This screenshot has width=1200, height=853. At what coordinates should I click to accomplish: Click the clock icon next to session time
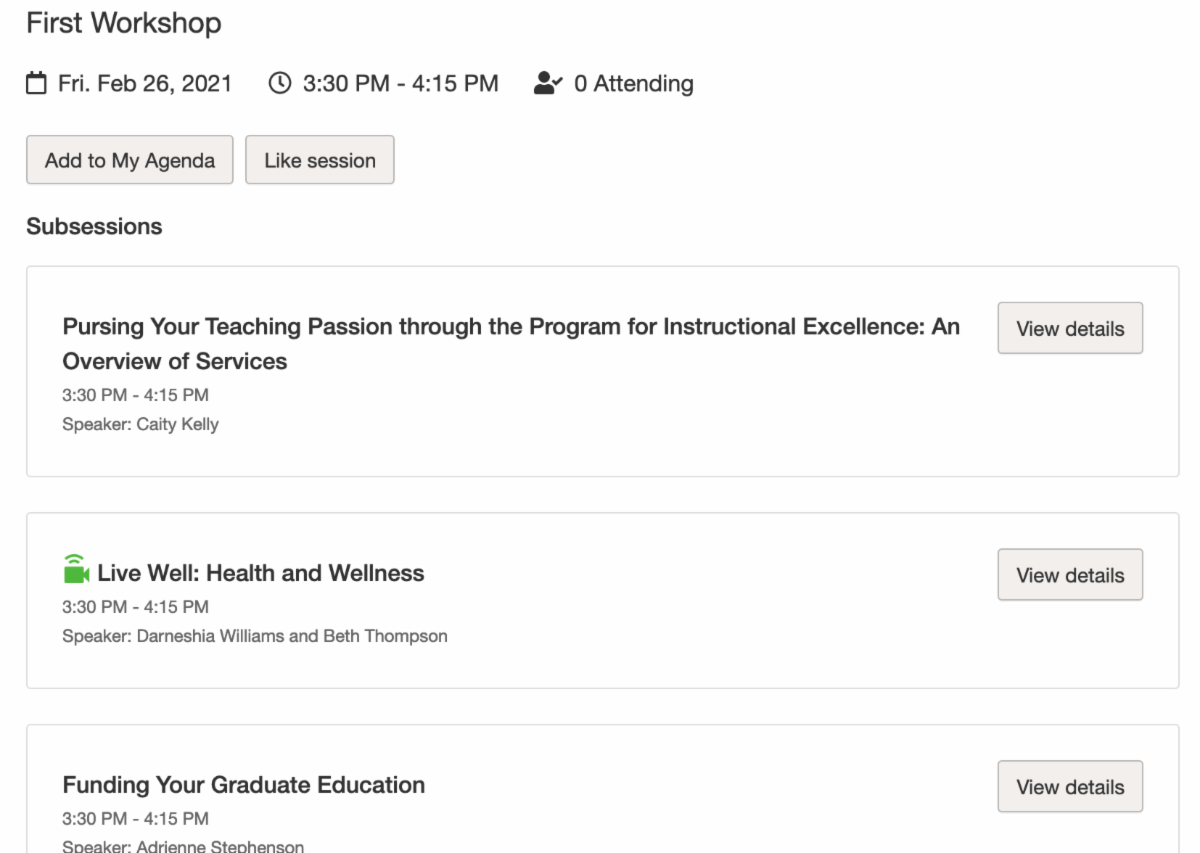pos(280,84)
